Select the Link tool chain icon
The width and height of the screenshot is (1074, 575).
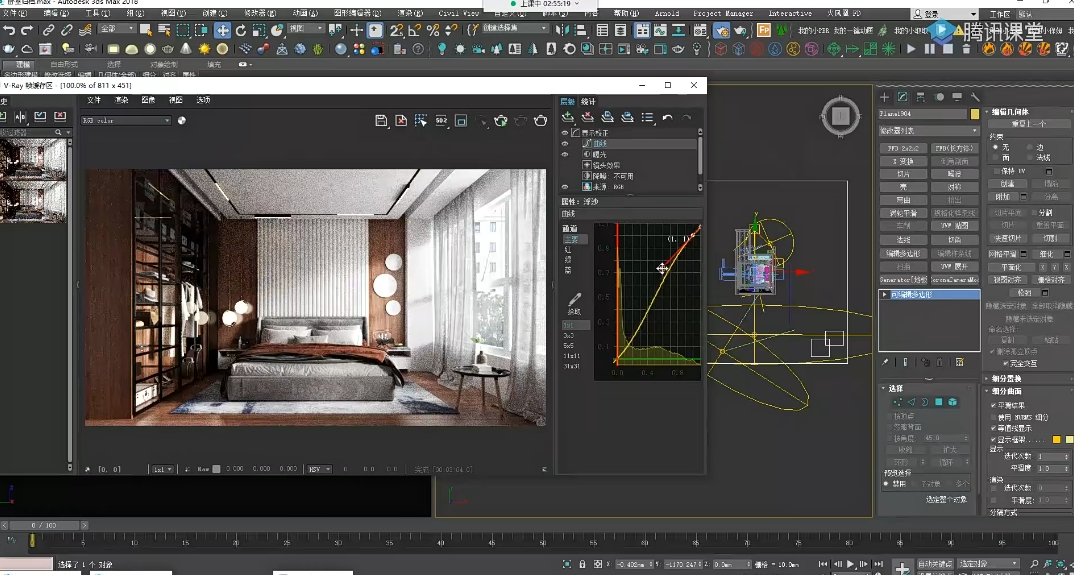48,30
